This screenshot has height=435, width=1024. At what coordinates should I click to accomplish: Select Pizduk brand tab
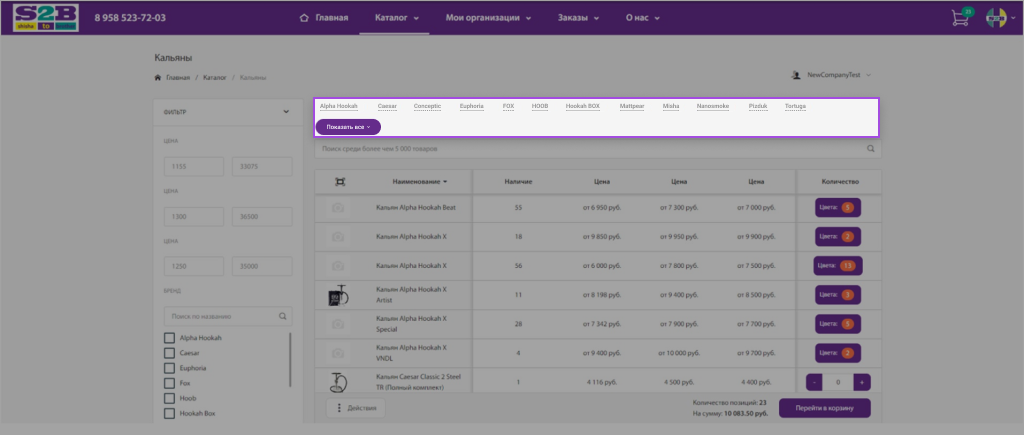point(758,106)
